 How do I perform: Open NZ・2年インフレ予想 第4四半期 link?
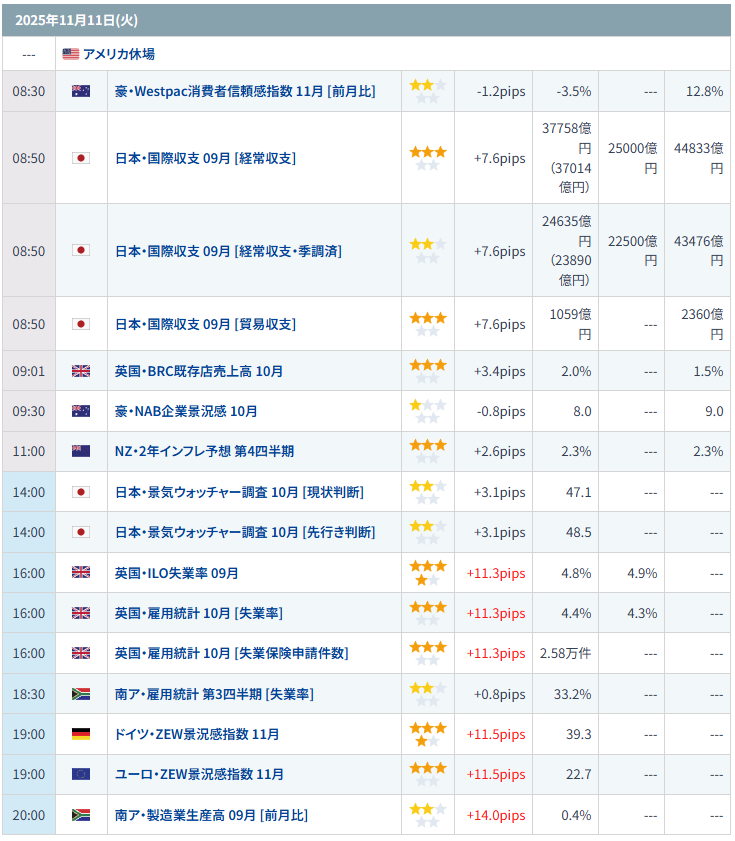pos(204,451)
